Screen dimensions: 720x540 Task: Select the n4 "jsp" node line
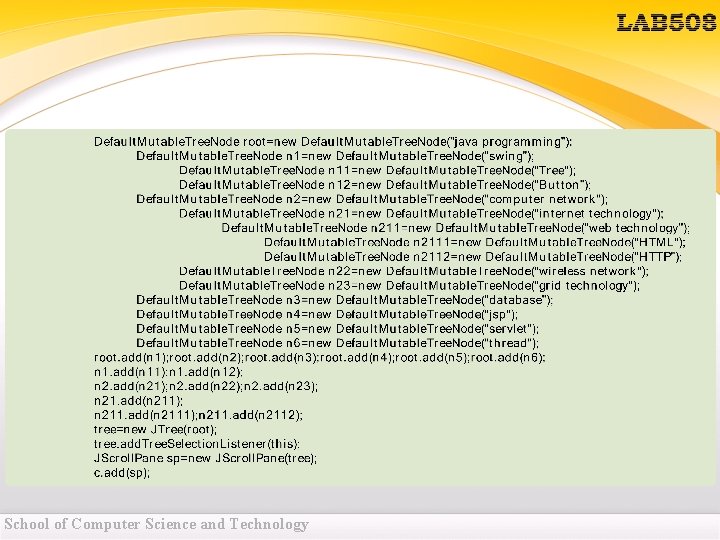[327, 314]
